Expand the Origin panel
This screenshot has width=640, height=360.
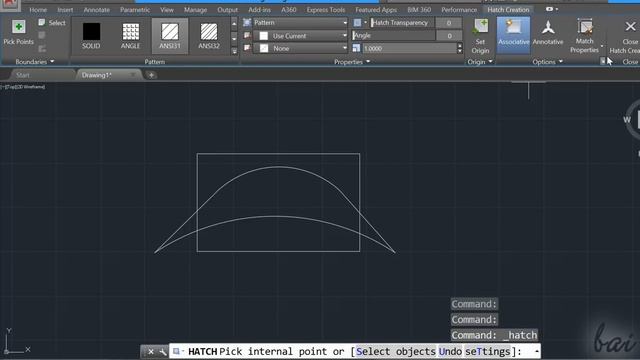tap(480, 62)
